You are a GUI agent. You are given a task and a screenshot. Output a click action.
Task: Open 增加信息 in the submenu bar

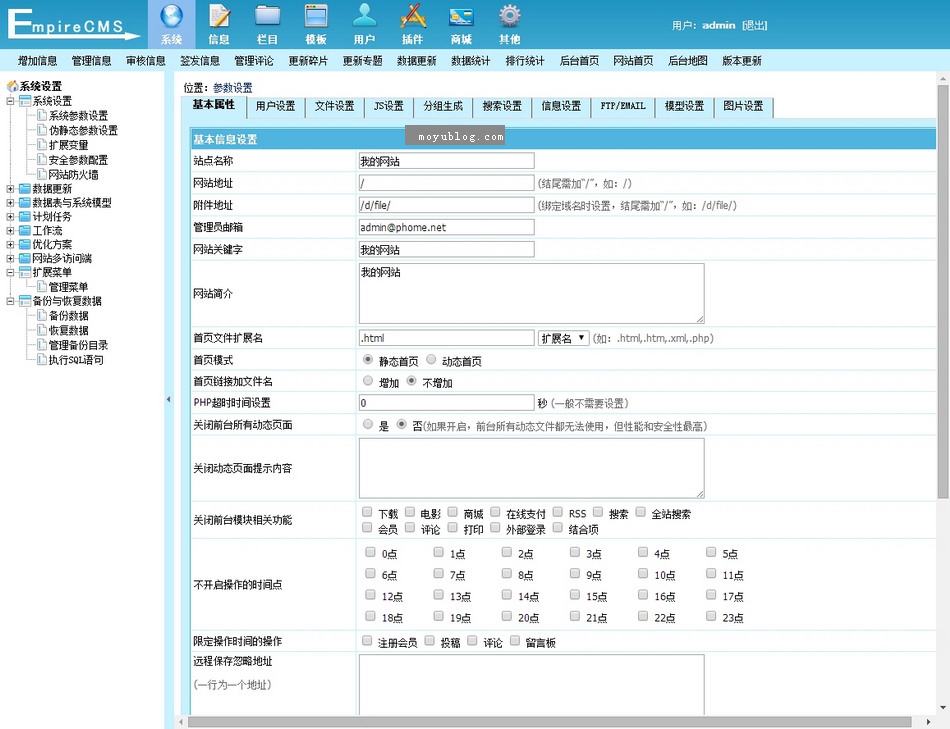pos(38,61)
